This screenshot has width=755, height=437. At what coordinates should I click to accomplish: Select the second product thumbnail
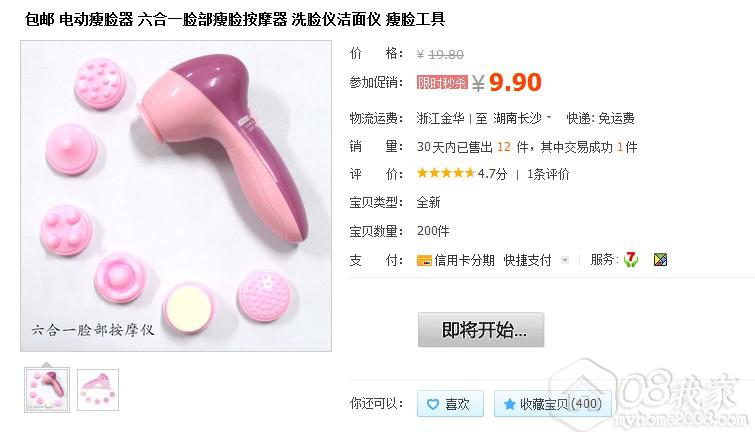98,390
